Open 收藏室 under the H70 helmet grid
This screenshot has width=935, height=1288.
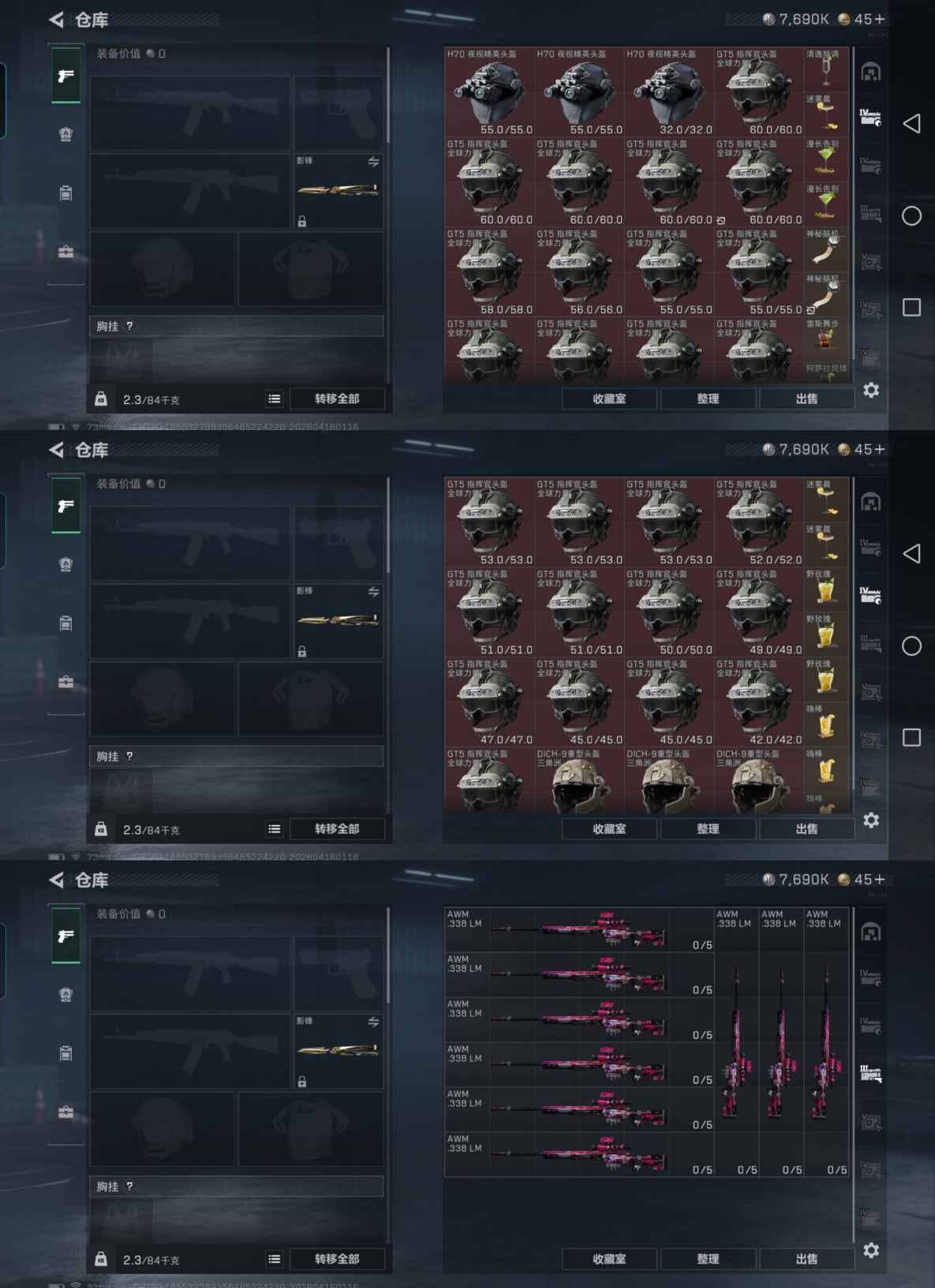tap(609, 399)
